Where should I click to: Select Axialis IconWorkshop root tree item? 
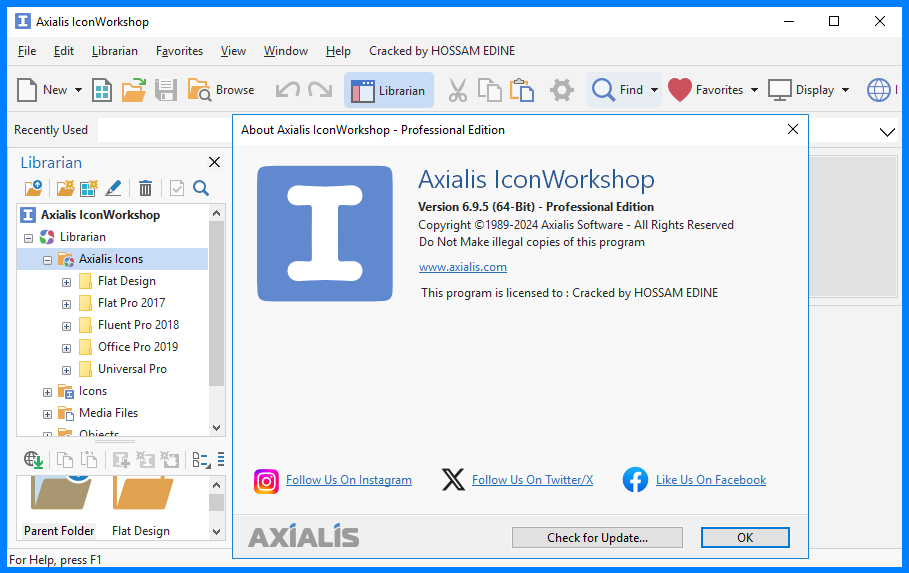click(100, 215)
